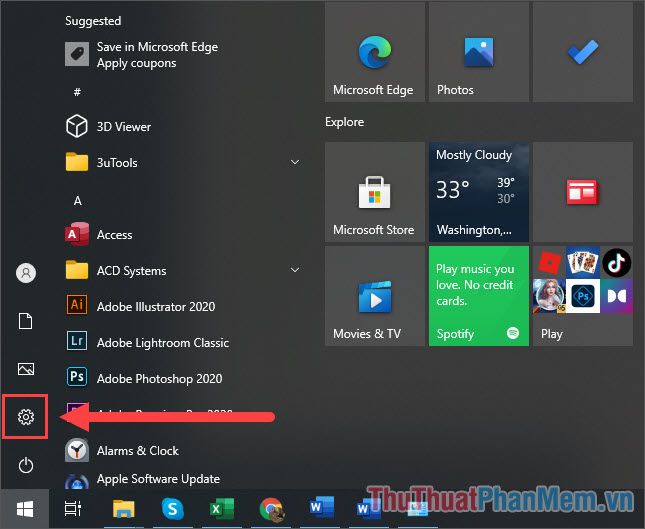Click the # letter header
The height and width of the screenshot is (529, 645).
(x=77, y=91)
